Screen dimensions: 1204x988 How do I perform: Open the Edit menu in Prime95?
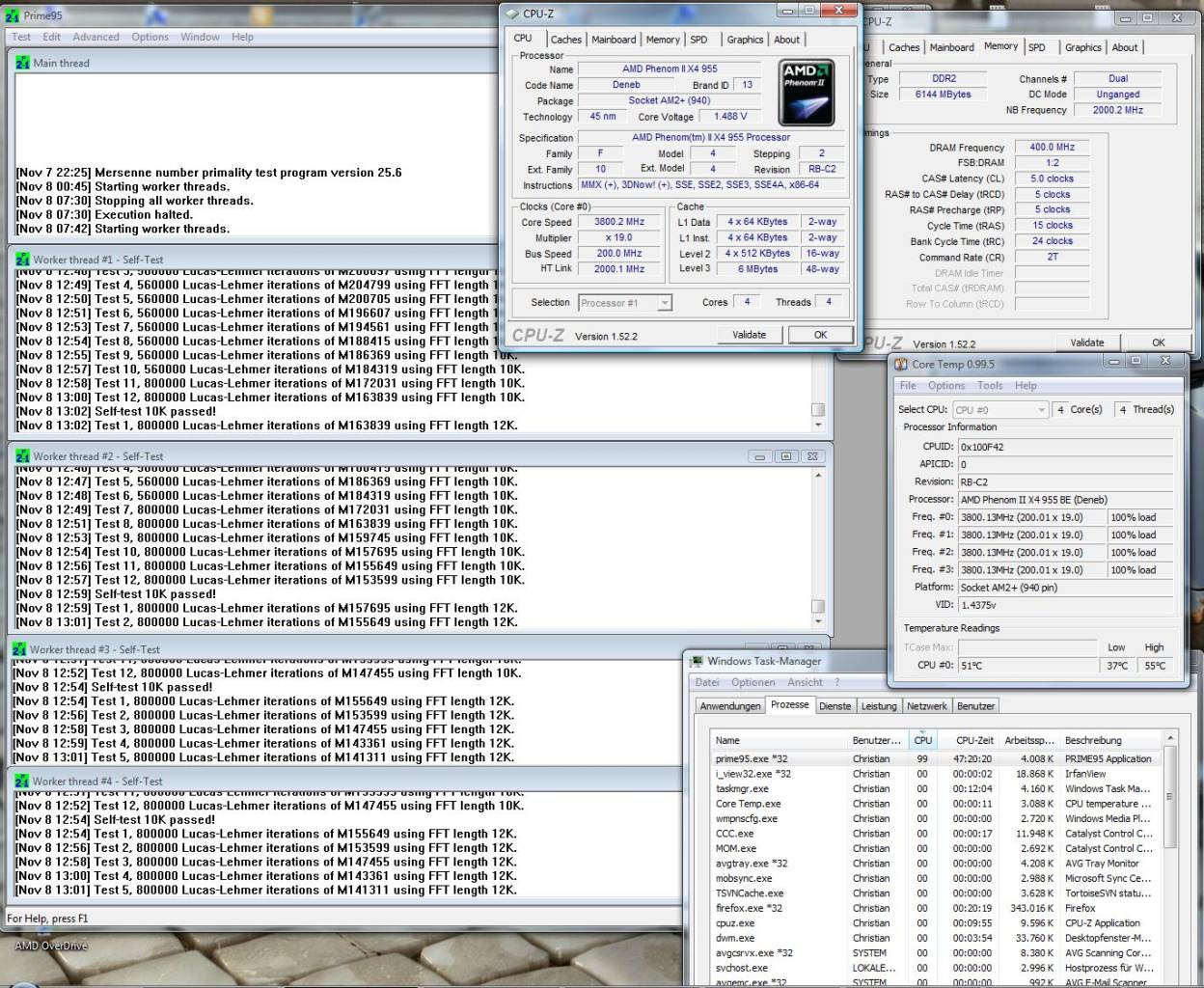[x=51, y=37]
